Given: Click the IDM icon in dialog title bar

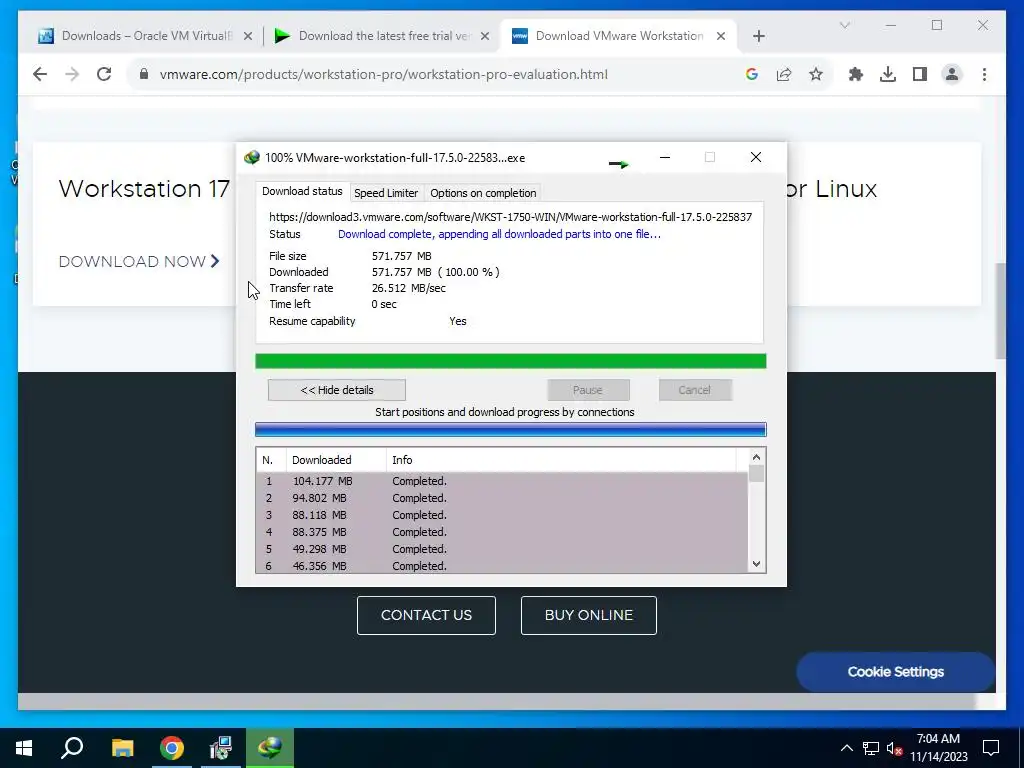Looking at the screenshot, I should tap(251, 158).
